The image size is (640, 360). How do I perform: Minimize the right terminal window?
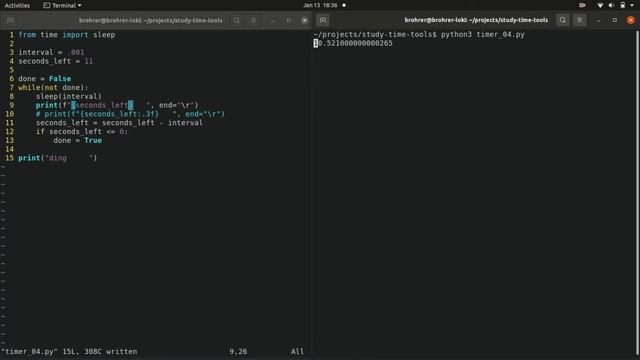[x=599, y=20]
